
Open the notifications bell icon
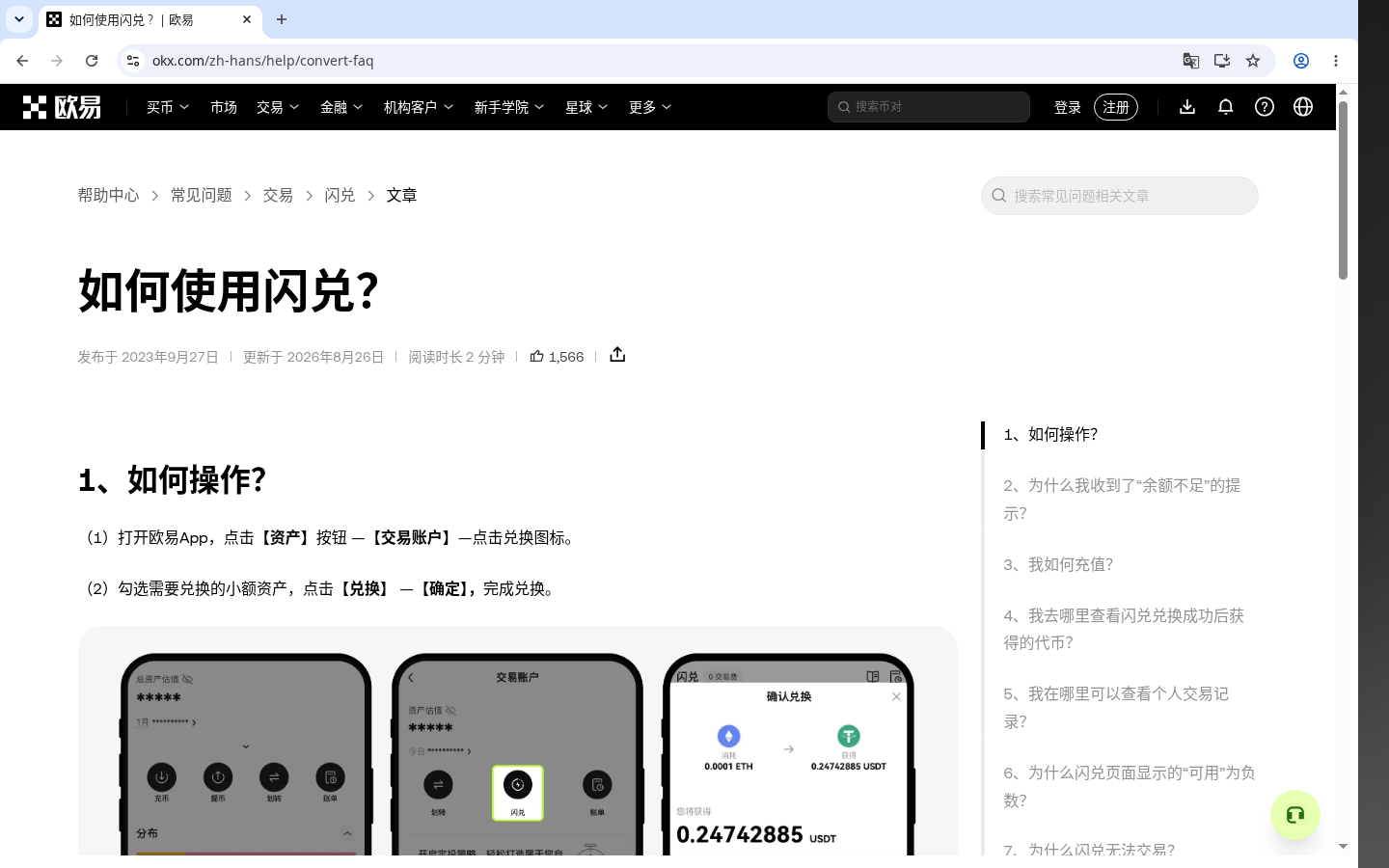(x=1226, y=107)
